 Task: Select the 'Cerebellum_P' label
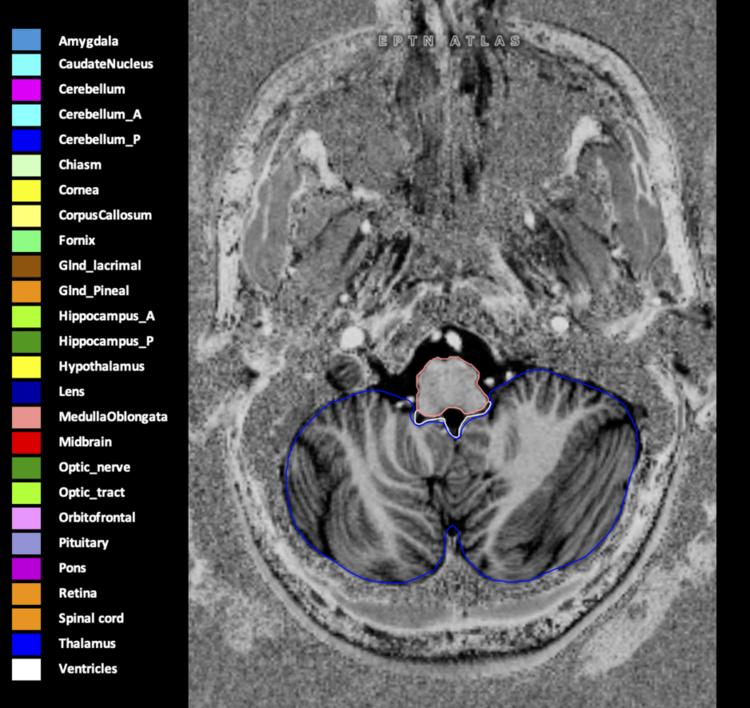[x=99, y=140]
